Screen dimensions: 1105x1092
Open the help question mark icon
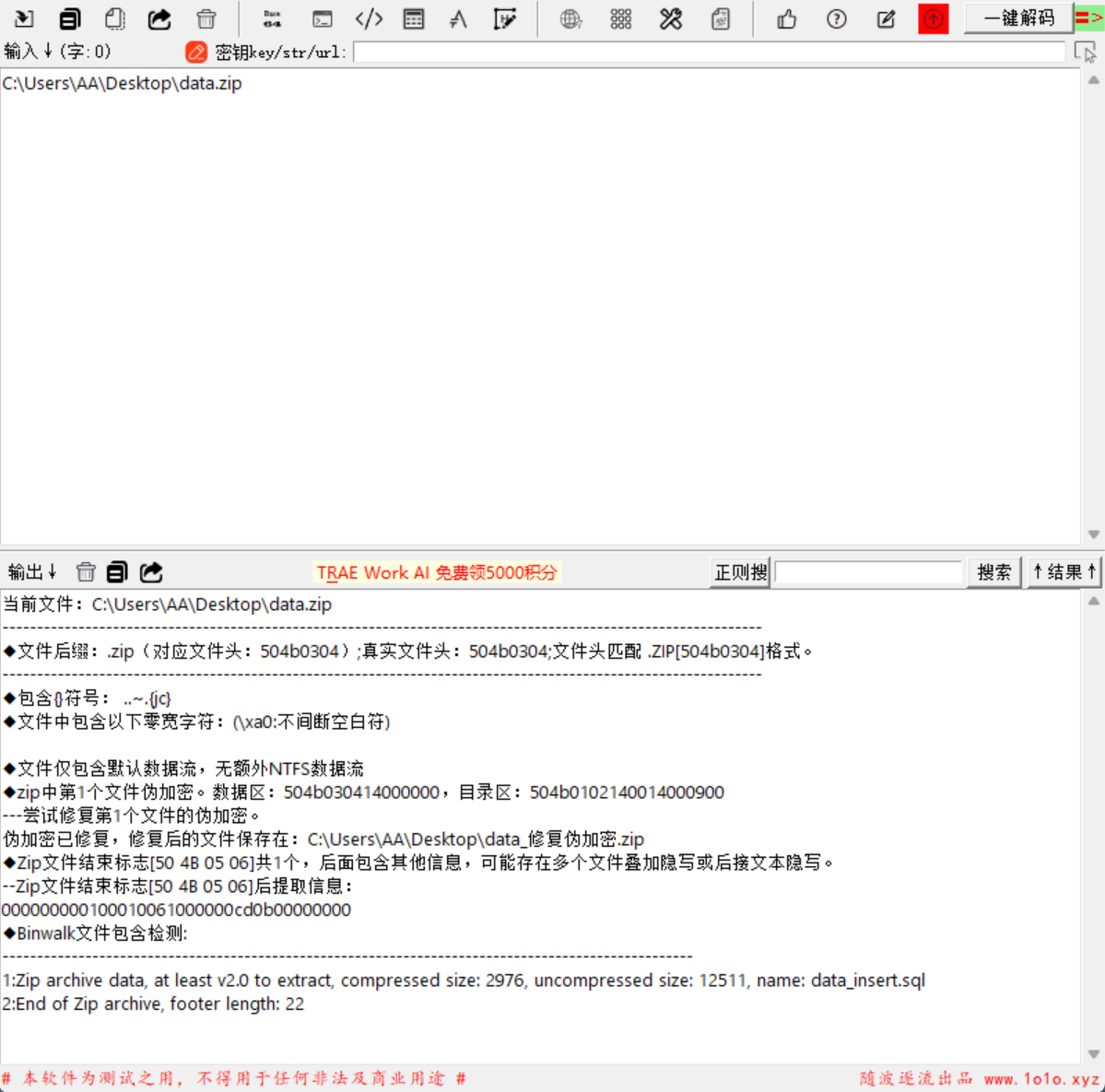(x=837, y=19)
